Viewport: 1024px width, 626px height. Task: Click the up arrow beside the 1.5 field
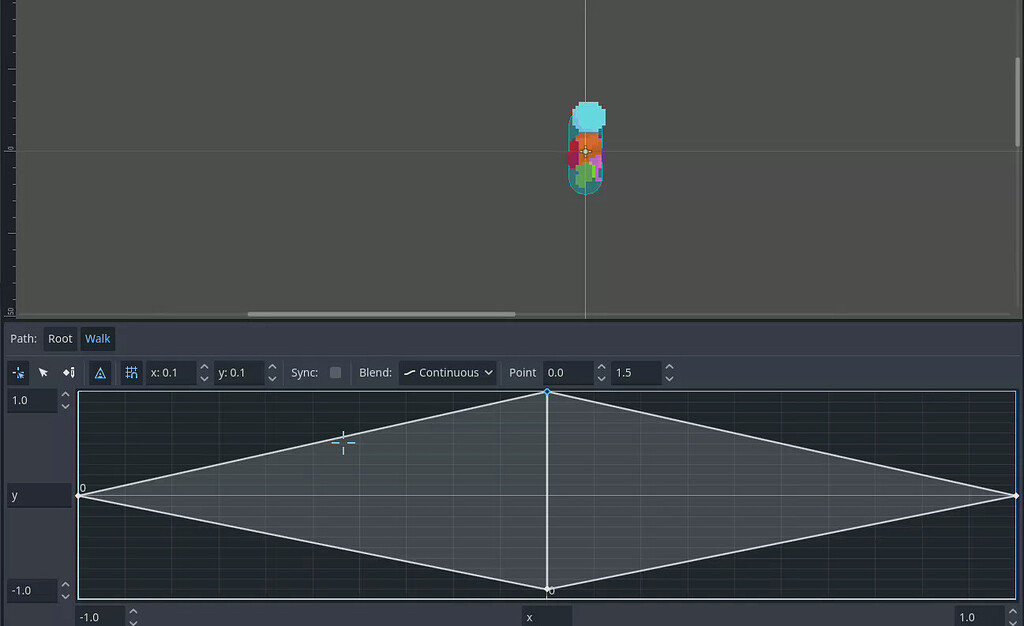coord(669,366)
